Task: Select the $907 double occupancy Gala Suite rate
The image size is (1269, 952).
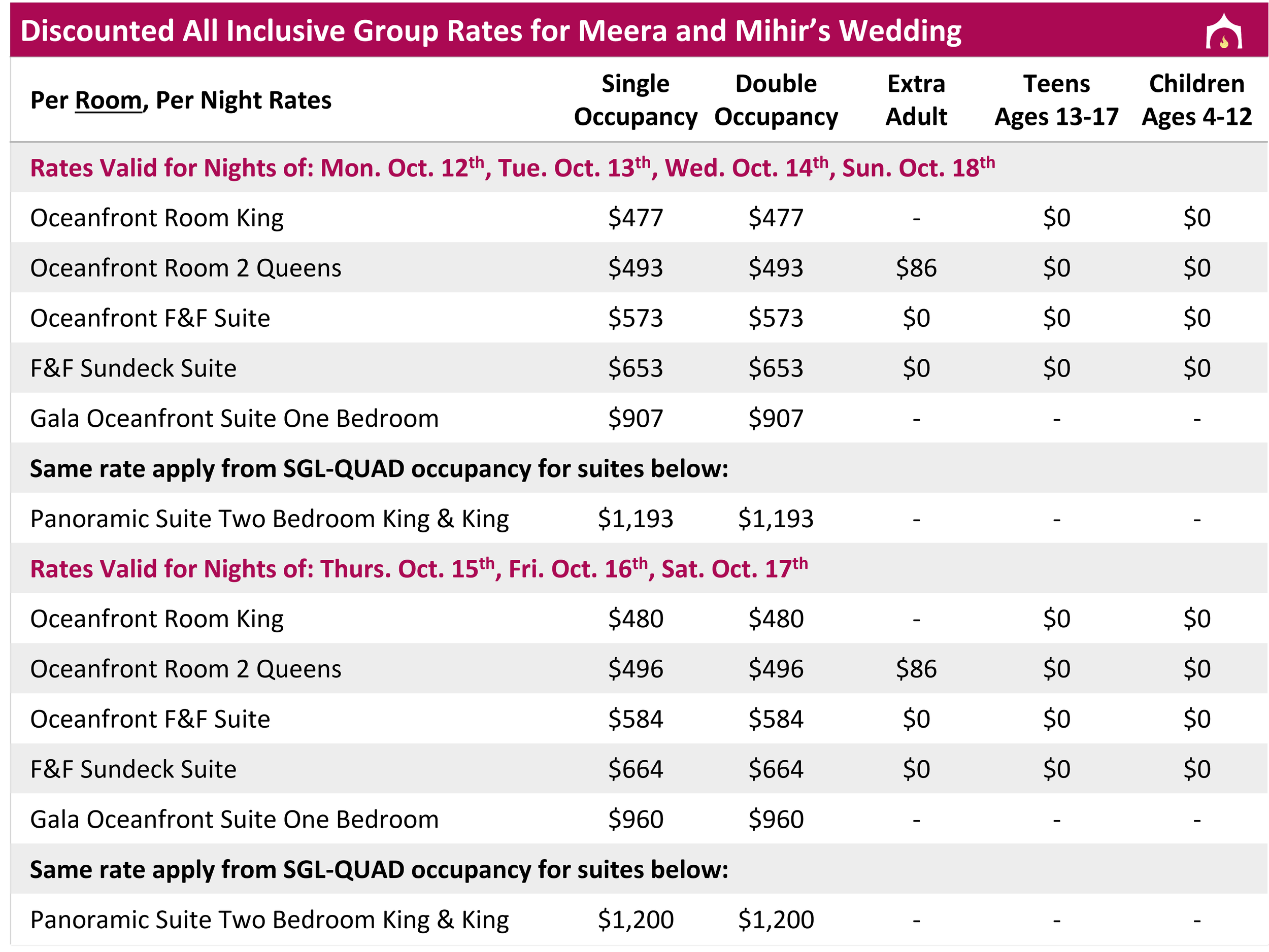Action: pyautogui.click(x=776, y=418)
